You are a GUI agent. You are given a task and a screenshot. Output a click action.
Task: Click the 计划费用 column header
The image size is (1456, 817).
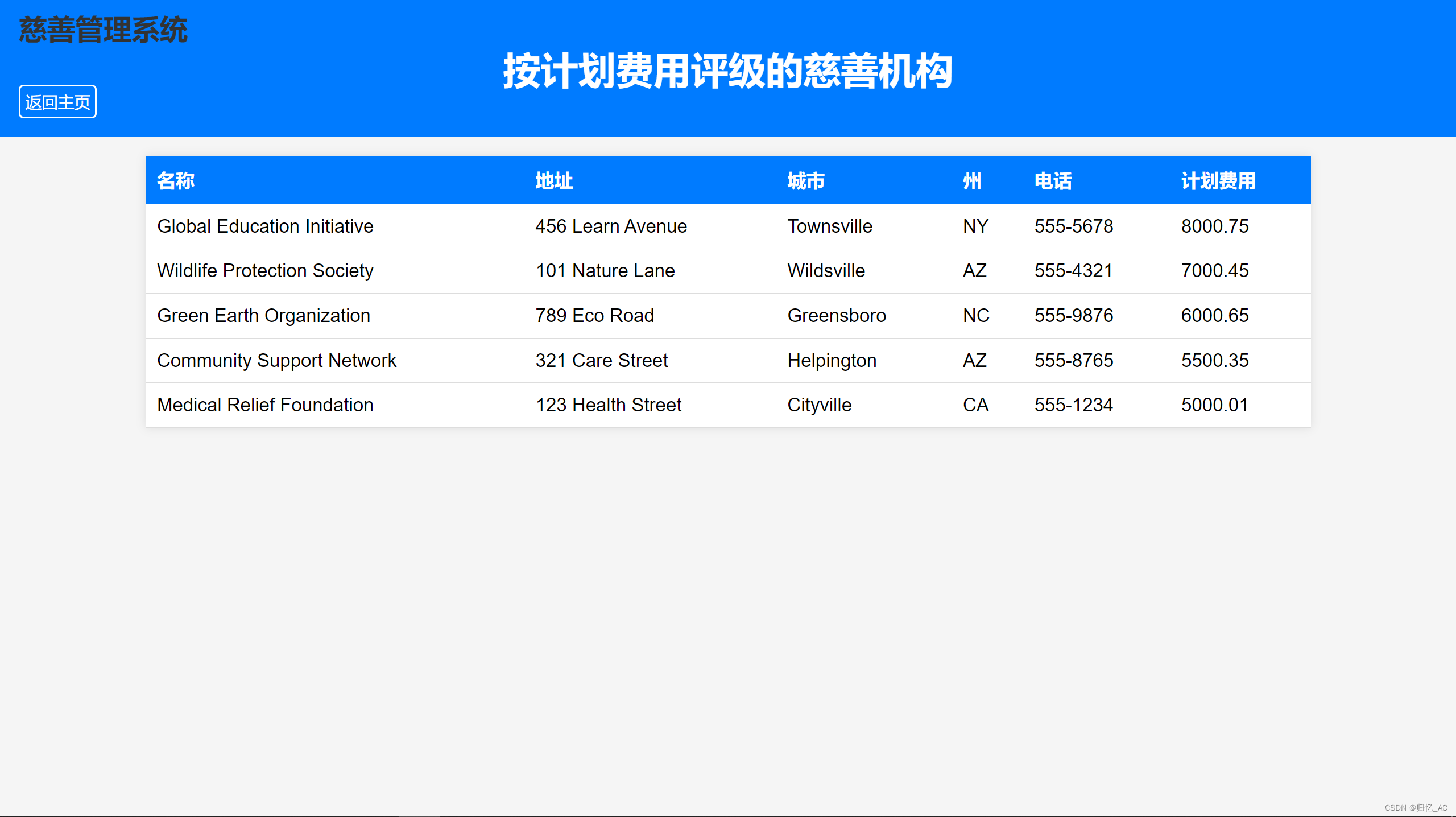coord(1218,180)
